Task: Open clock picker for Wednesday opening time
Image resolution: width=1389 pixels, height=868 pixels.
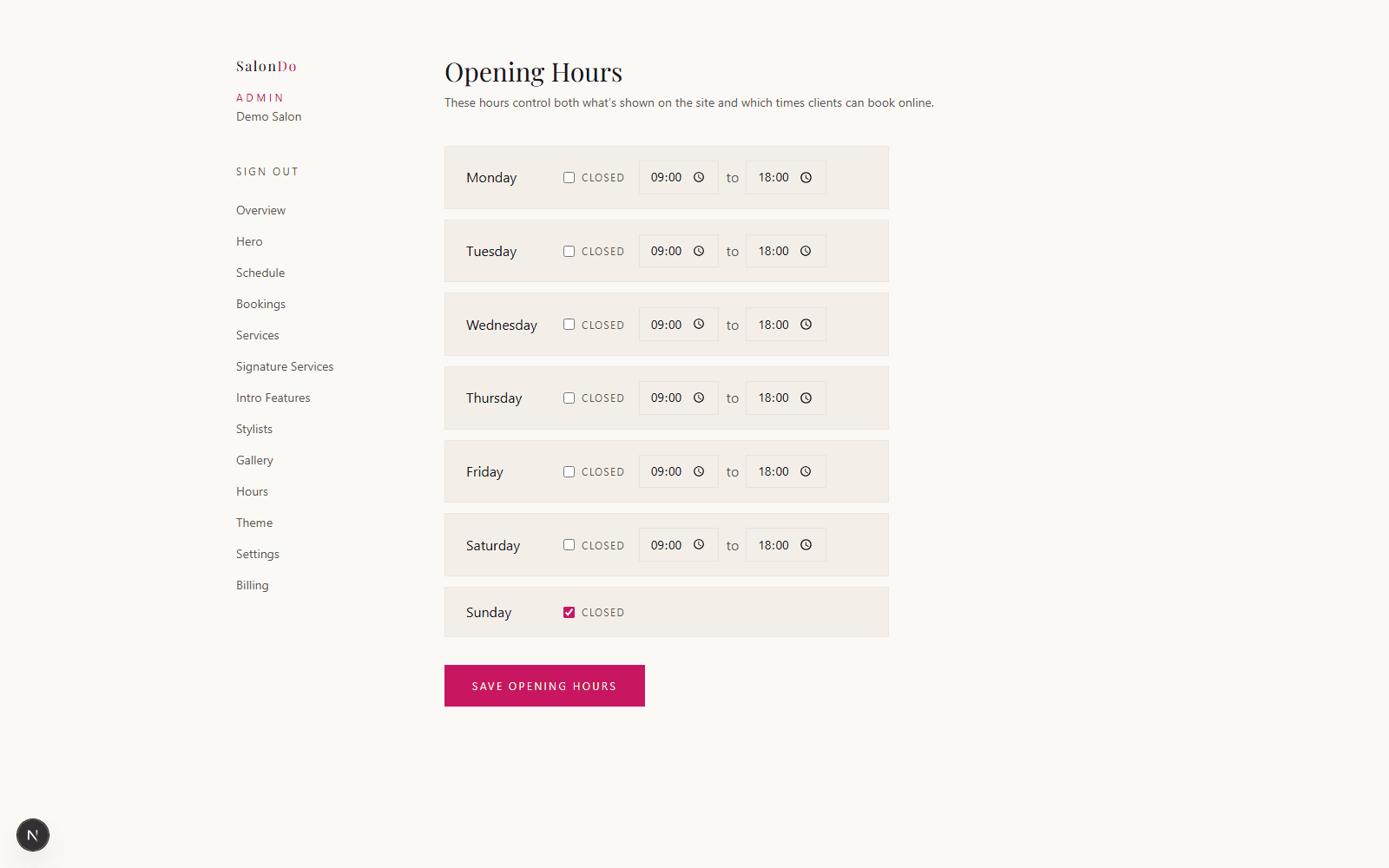Action: pos(699,324)
